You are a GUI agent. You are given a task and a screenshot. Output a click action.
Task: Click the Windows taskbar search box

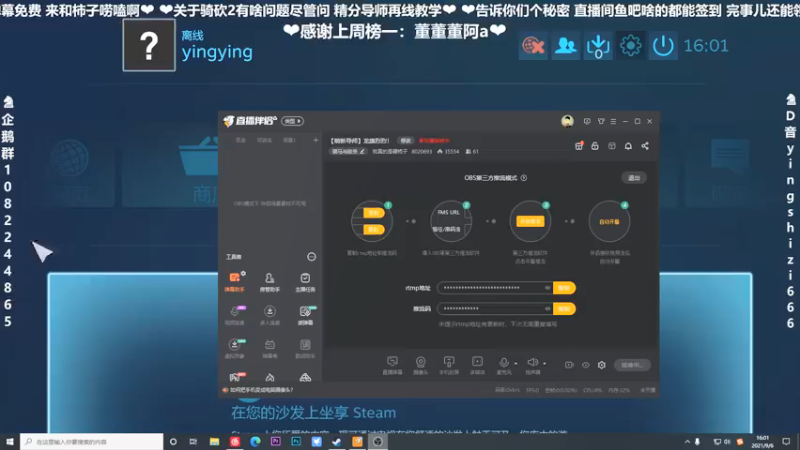[x=92, y=442]
